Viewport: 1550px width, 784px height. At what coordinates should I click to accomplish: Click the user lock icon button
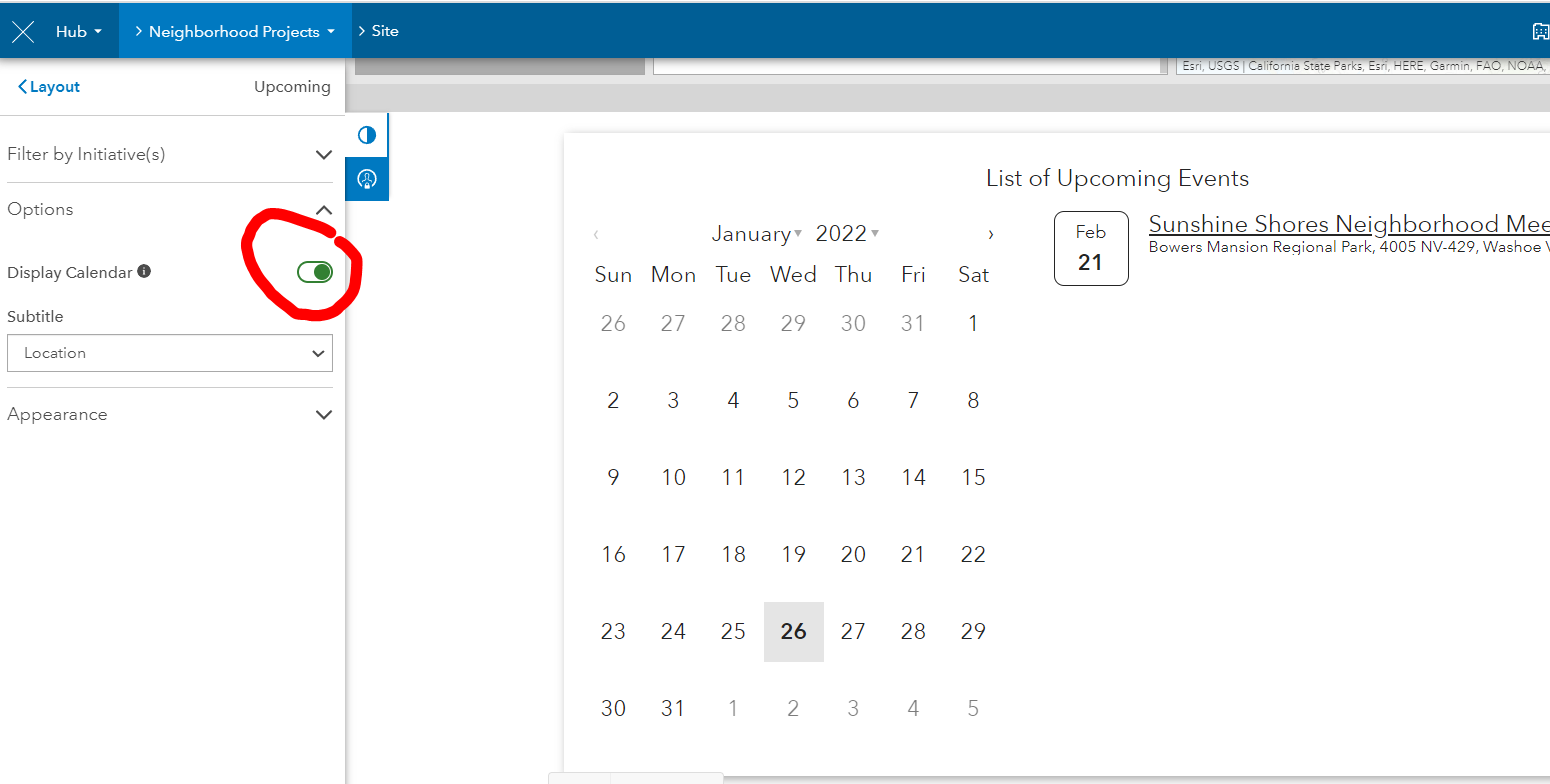[x=367, y=179]
